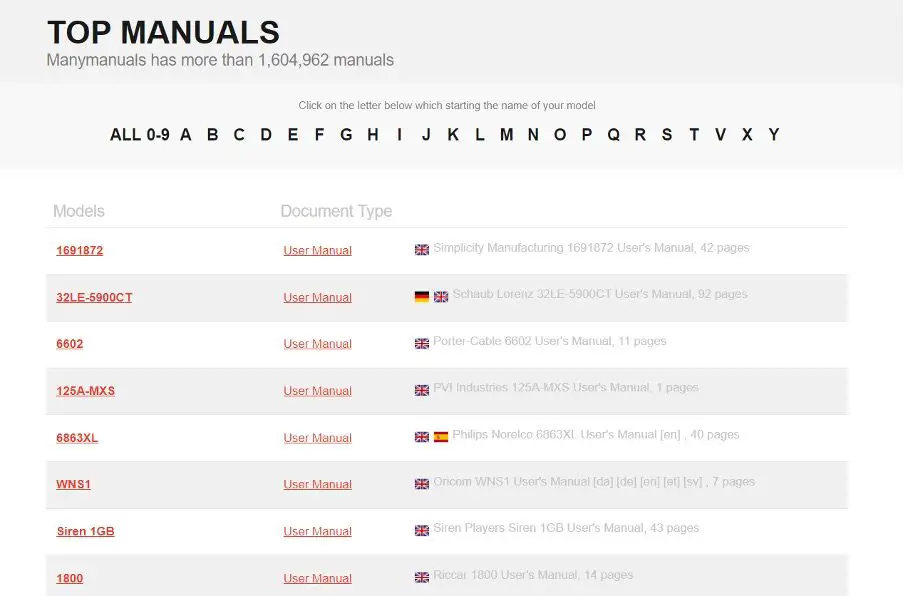Open User Manual link for 32LE-5900CT

click(x=318, y=297)
